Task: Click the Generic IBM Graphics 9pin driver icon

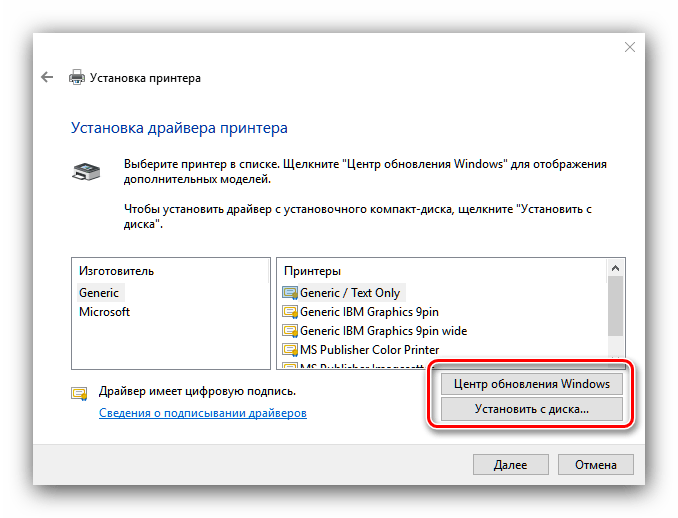Action: (290, 312)
